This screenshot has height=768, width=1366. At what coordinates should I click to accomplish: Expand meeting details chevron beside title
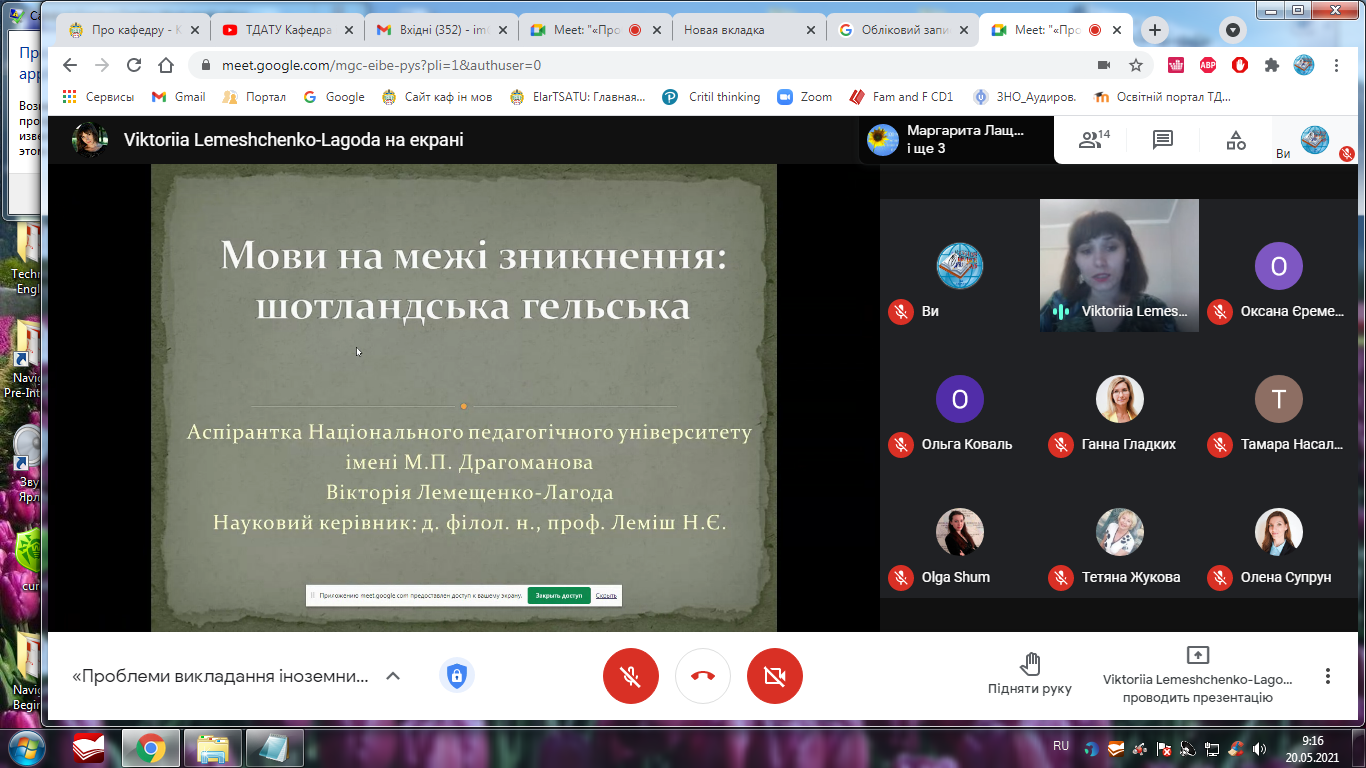pos(393,676)
